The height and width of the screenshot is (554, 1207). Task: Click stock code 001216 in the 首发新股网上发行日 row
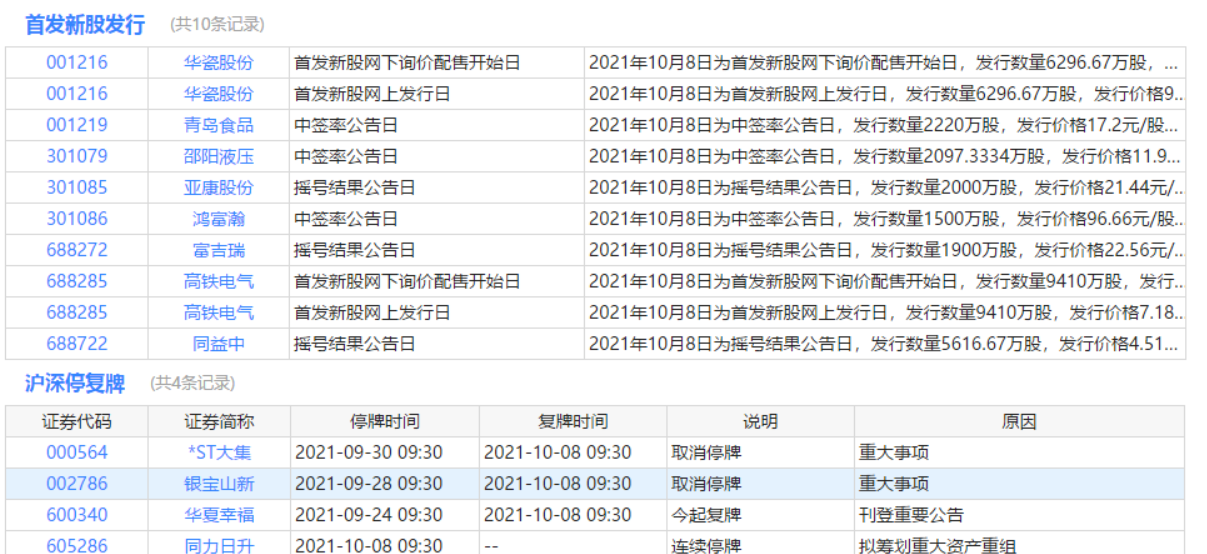pyautogui.click(x=77, y=94)
